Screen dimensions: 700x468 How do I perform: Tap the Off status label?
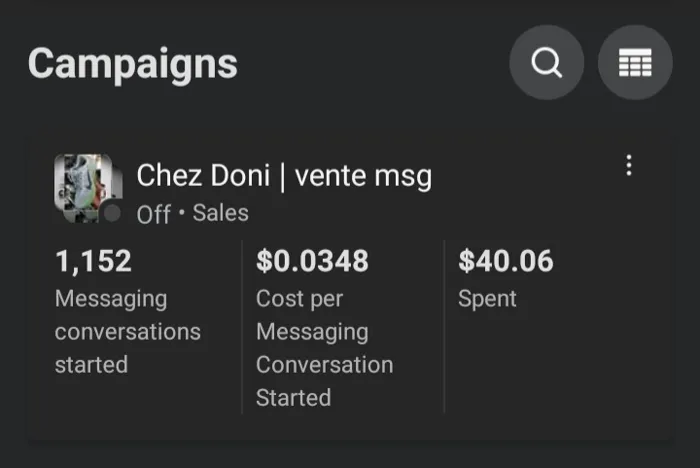[154, 214]
